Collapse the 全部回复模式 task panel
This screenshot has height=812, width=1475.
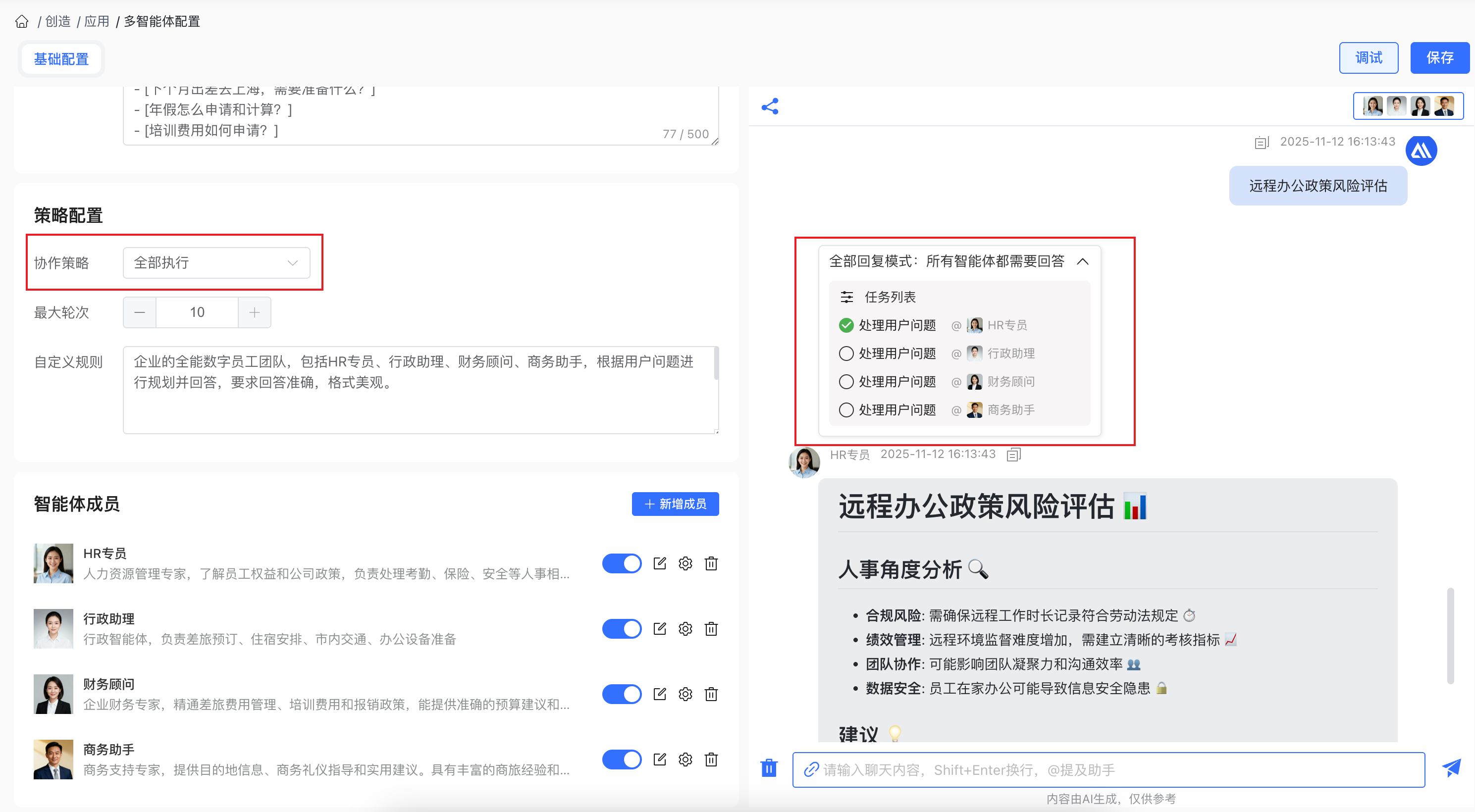(1082, 261)
